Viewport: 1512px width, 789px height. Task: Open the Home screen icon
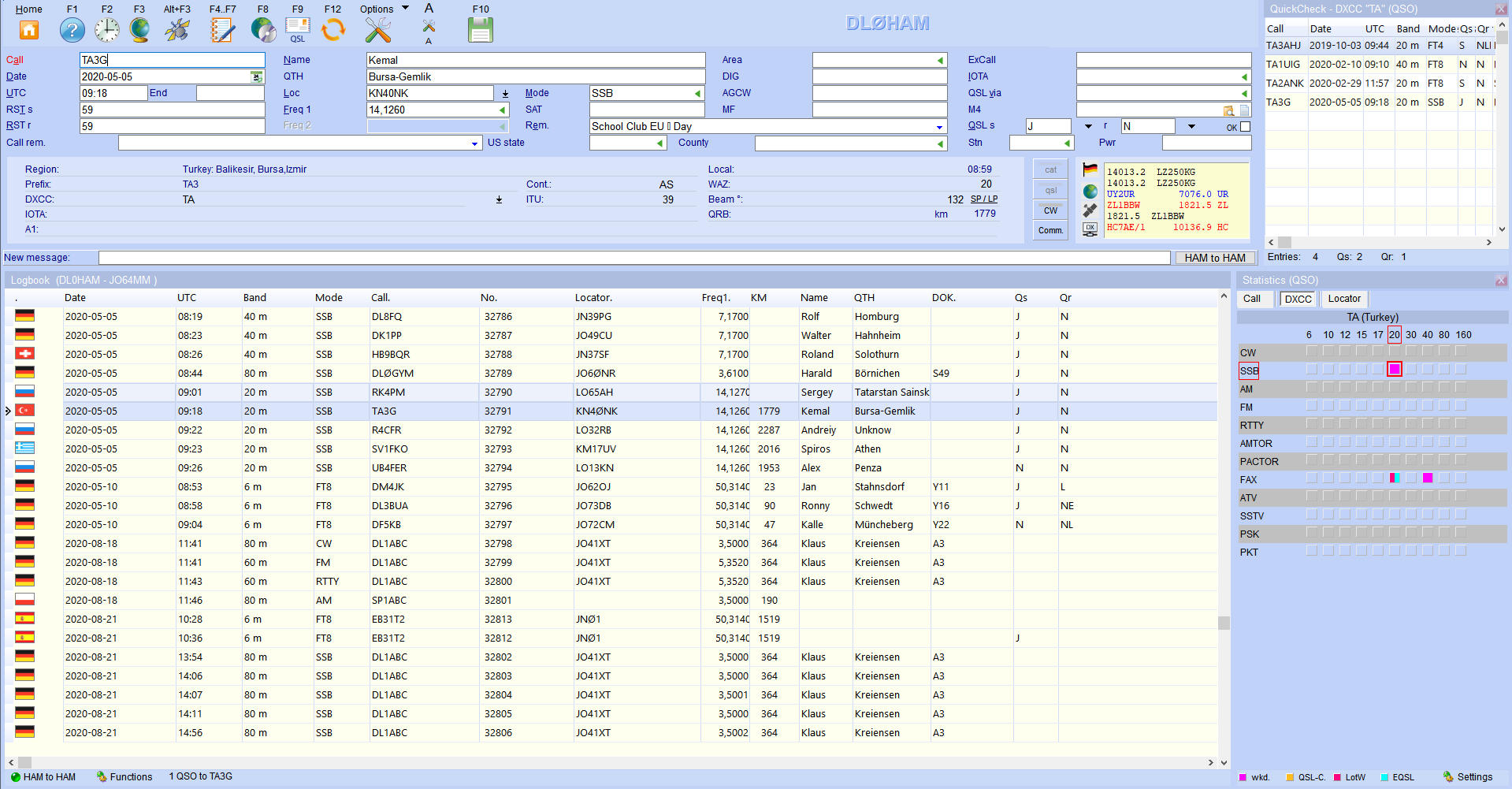pyautogui.click(x=29, y=30)
